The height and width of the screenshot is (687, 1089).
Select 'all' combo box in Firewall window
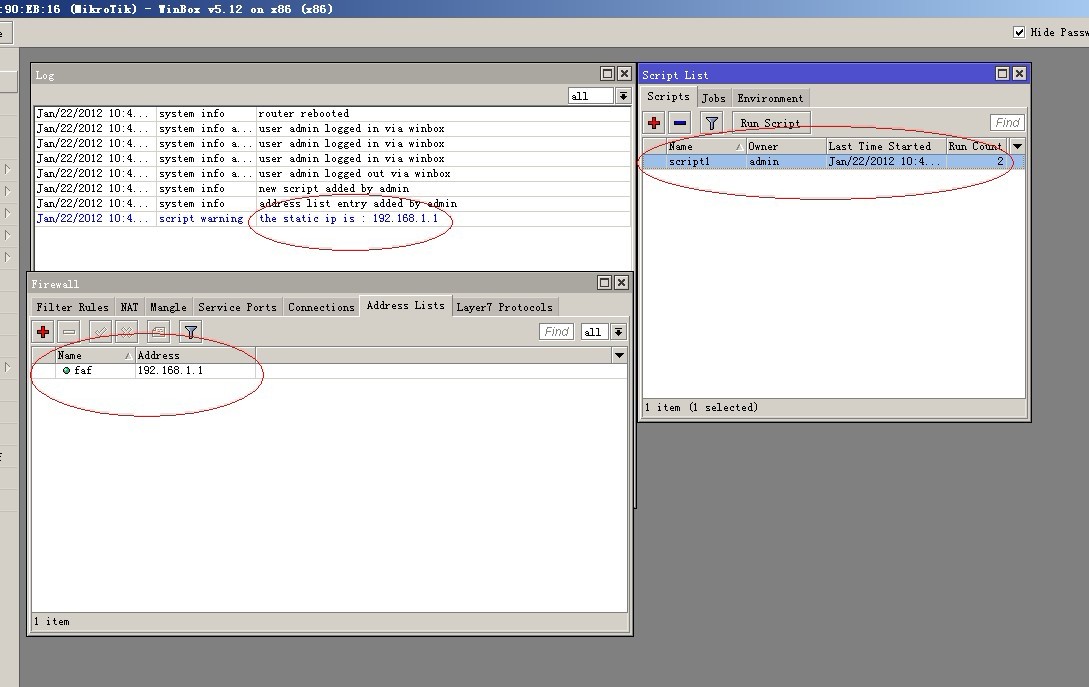(x=595, y=331)
